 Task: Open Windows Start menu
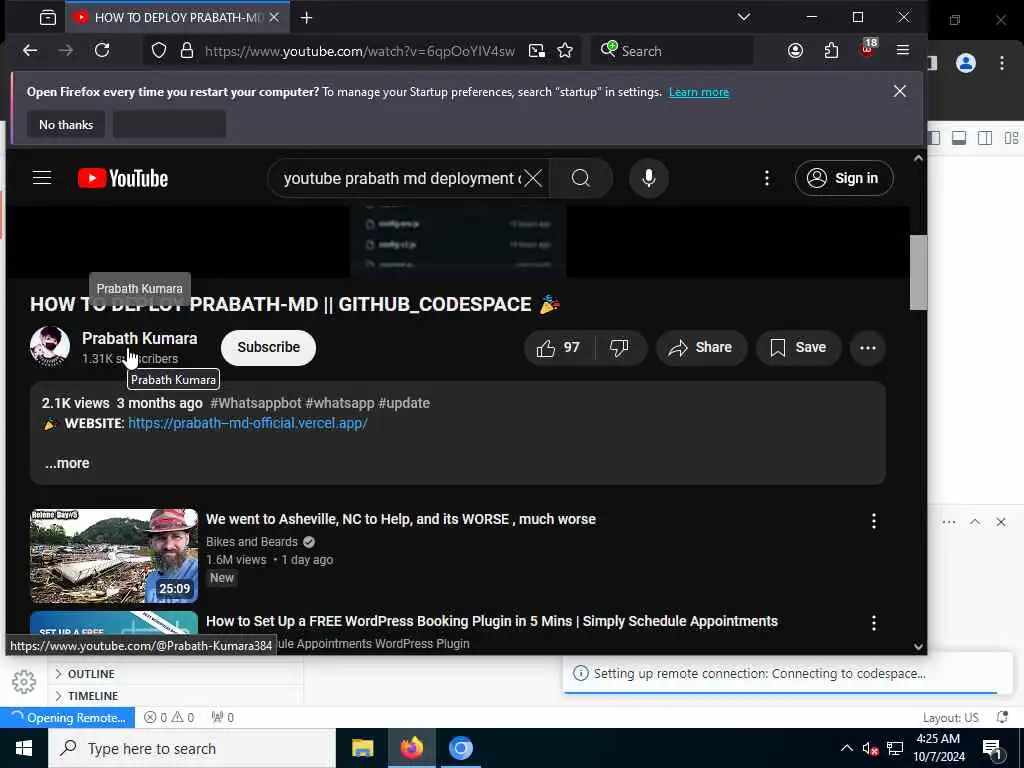[24, 748]
